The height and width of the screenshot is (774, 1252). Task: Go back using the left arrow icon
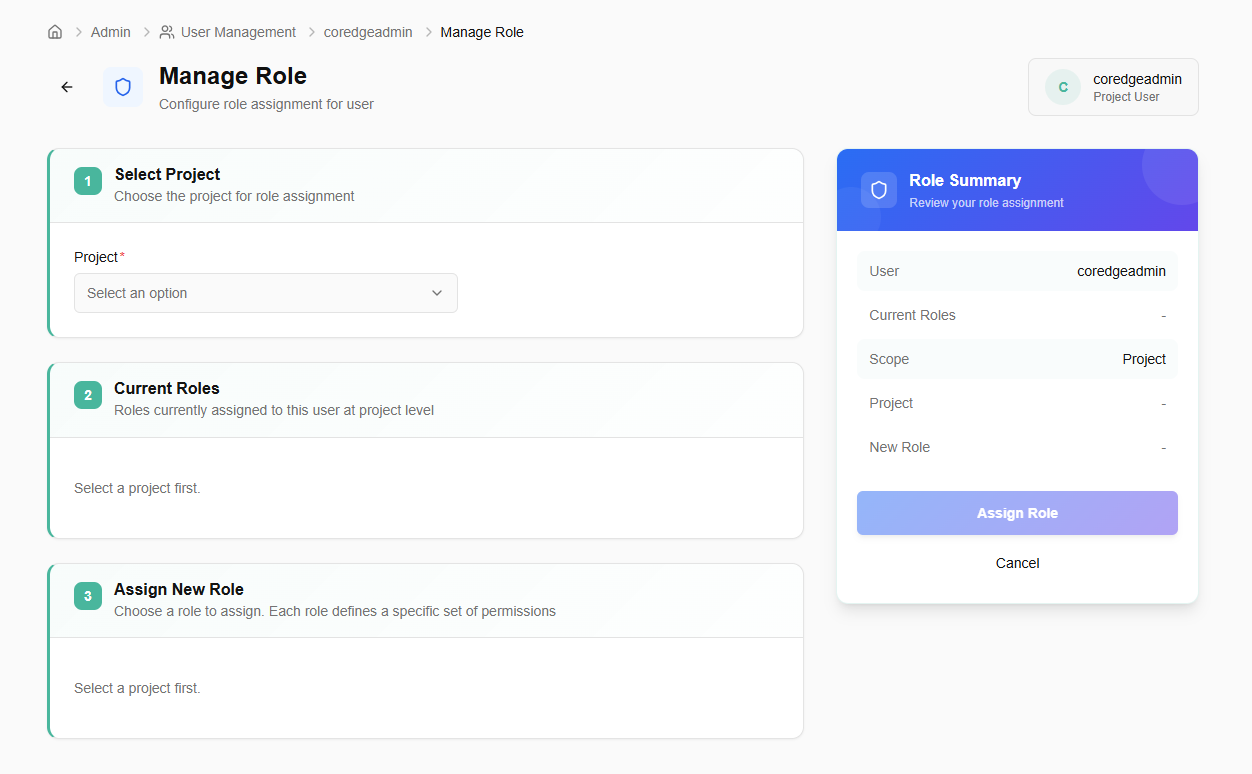tap(67, 87)
